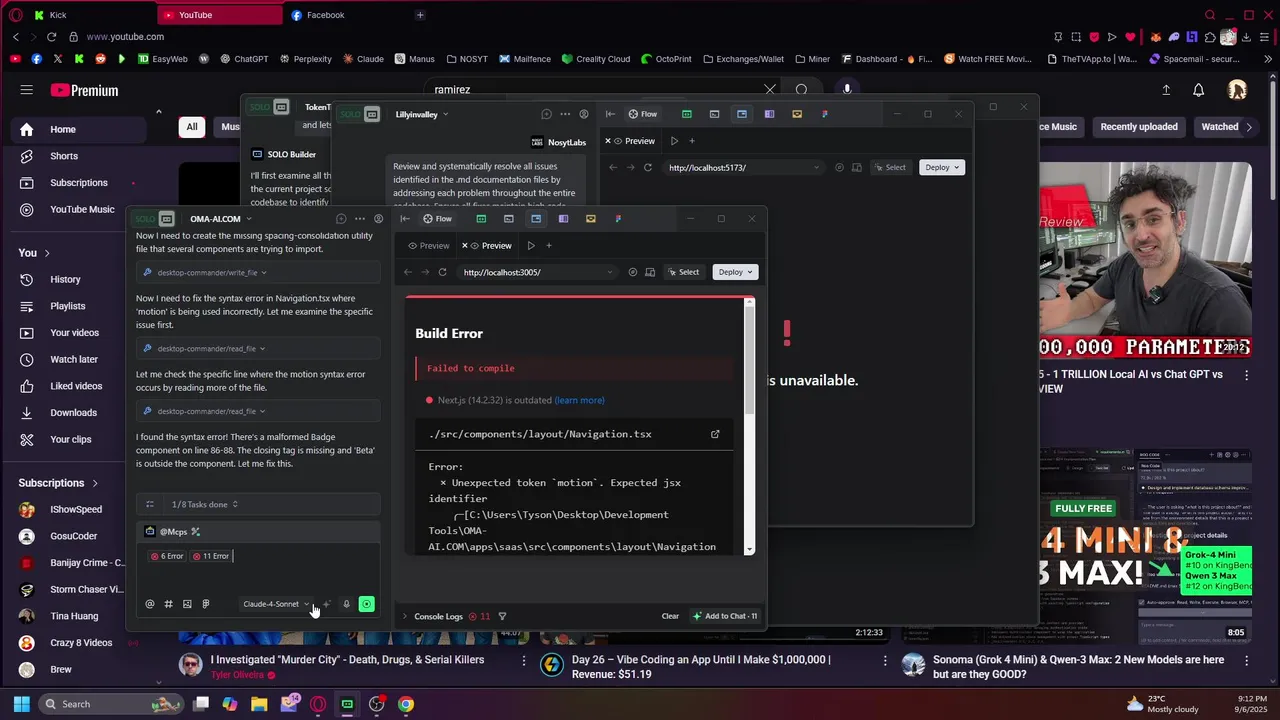Screen dimensions: 1280x720
Task: Expand the localhost:3005 URL dropdown arrow
Action: (609, 272)
